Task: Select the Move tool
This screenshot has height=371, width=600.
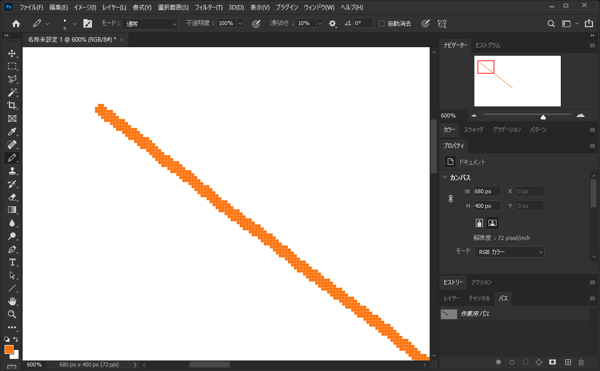Action: coord(12,53)
